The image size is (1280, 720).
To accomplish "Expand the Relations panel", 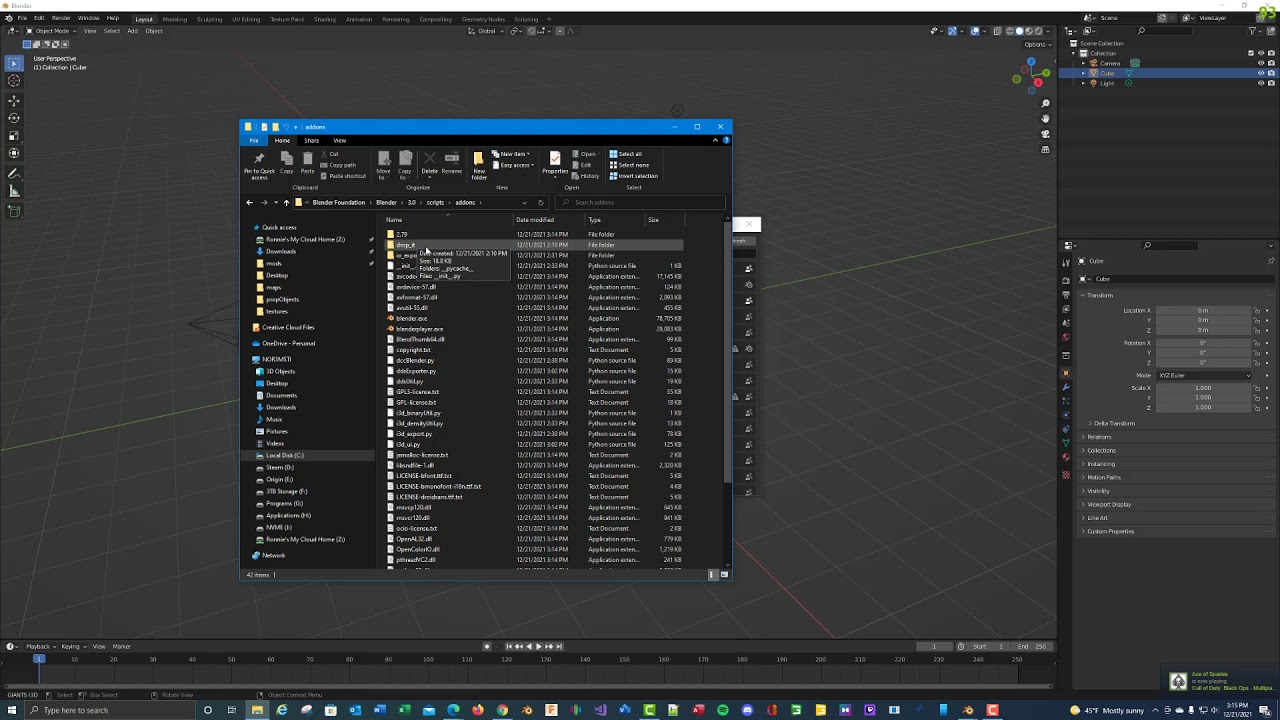I will (1098, 437).
